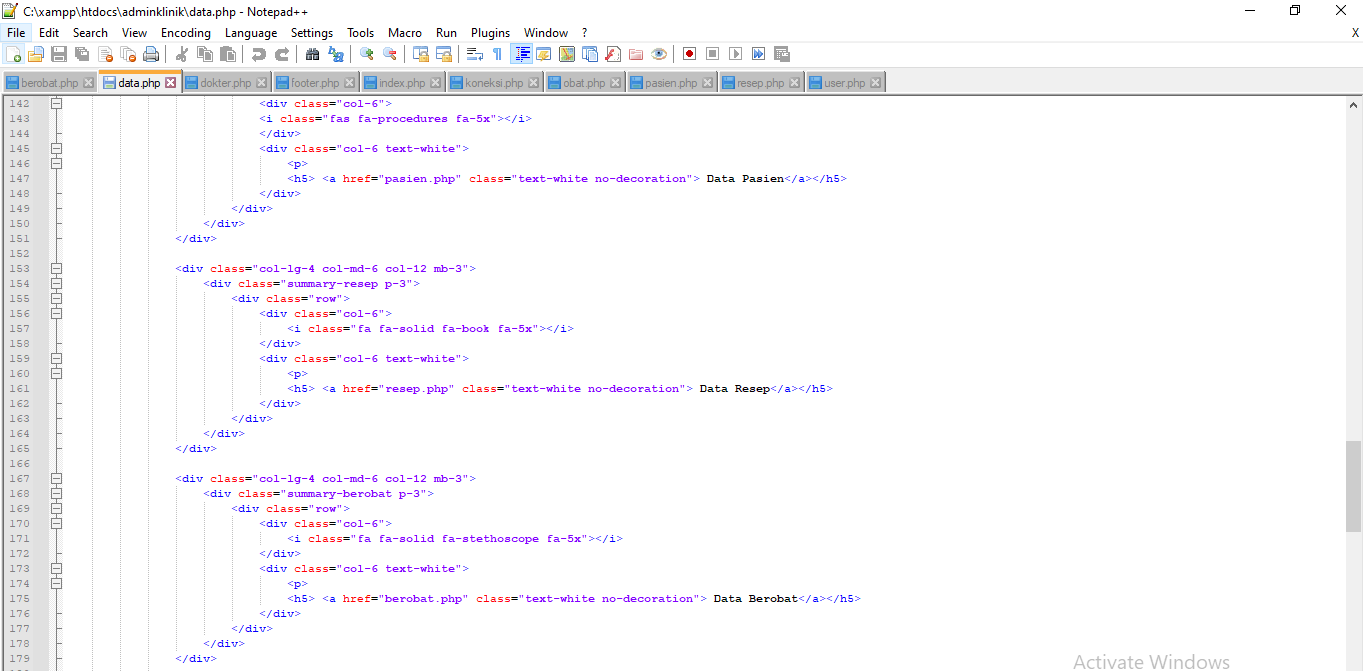This screenshot has width=1363, height=671.
Task: Zoom out with the magnifier minus icon
Action: click(390, 54)
